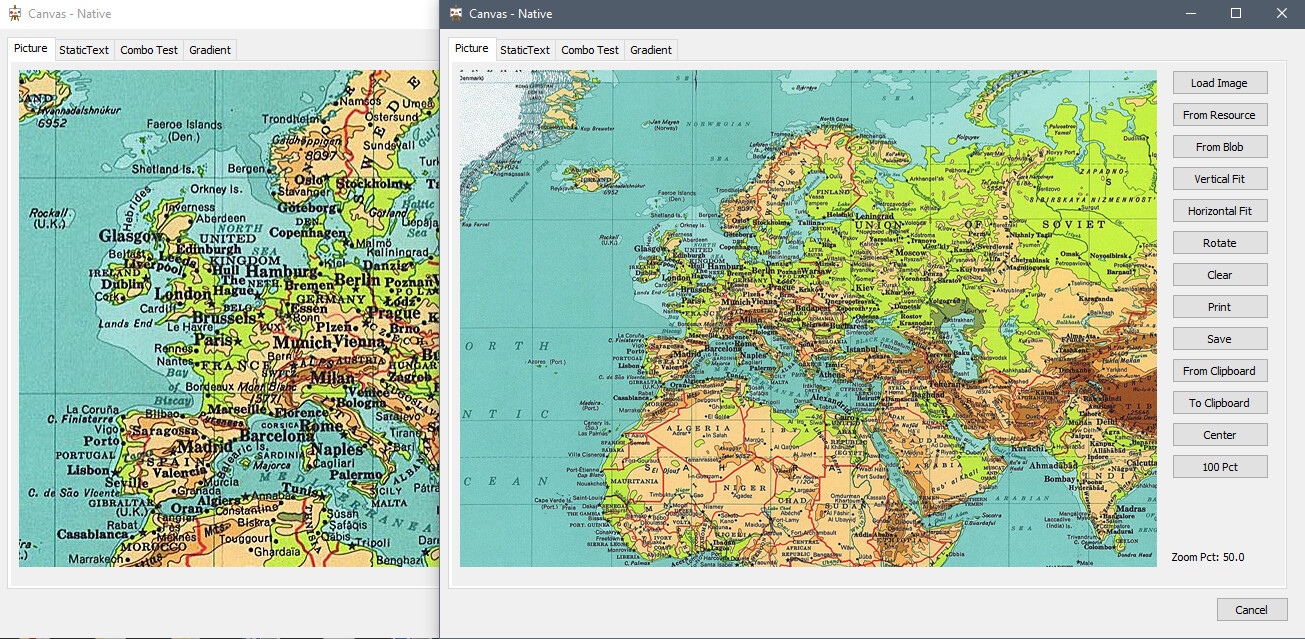
Task: Cancel the Canvas dialog
Action: pyautogui.click(x=1251, y=610)
